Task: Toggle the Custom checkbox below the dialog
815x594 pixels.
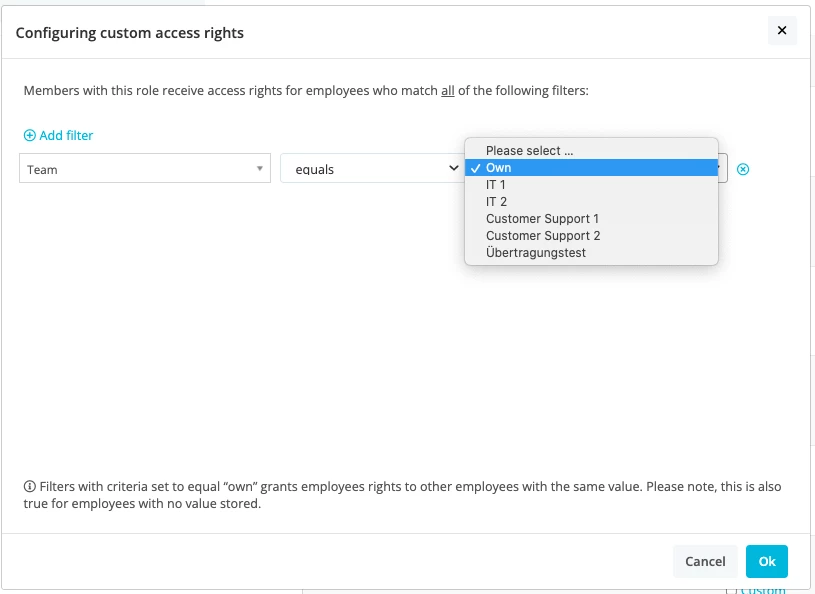Action: pos(731,590)
